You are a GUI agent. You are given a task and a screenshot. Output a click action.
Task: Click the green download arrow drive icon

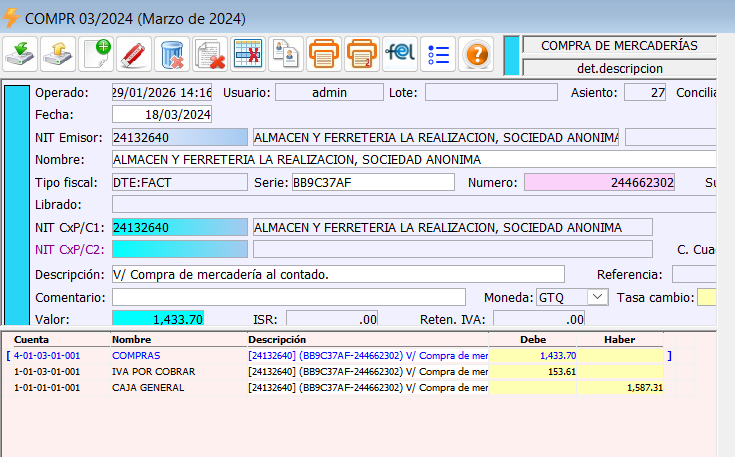(22, 53)
